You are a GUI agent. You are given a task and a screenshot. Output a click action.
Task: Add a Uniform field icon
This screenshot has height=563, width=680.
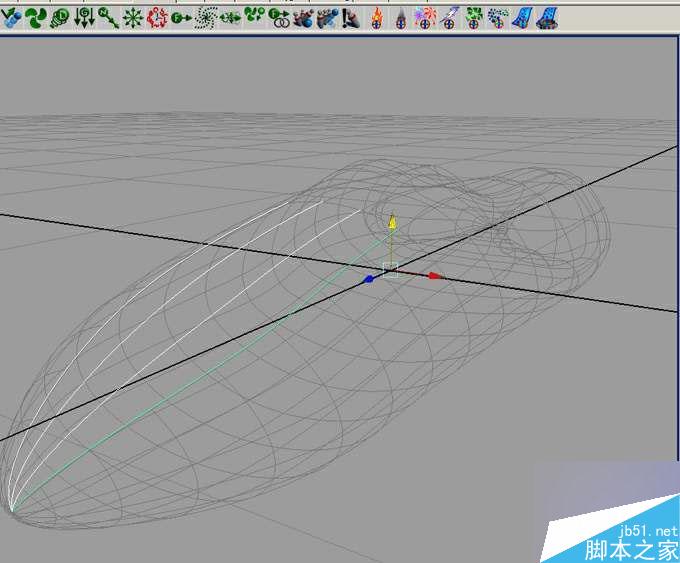tap(181, 18)
